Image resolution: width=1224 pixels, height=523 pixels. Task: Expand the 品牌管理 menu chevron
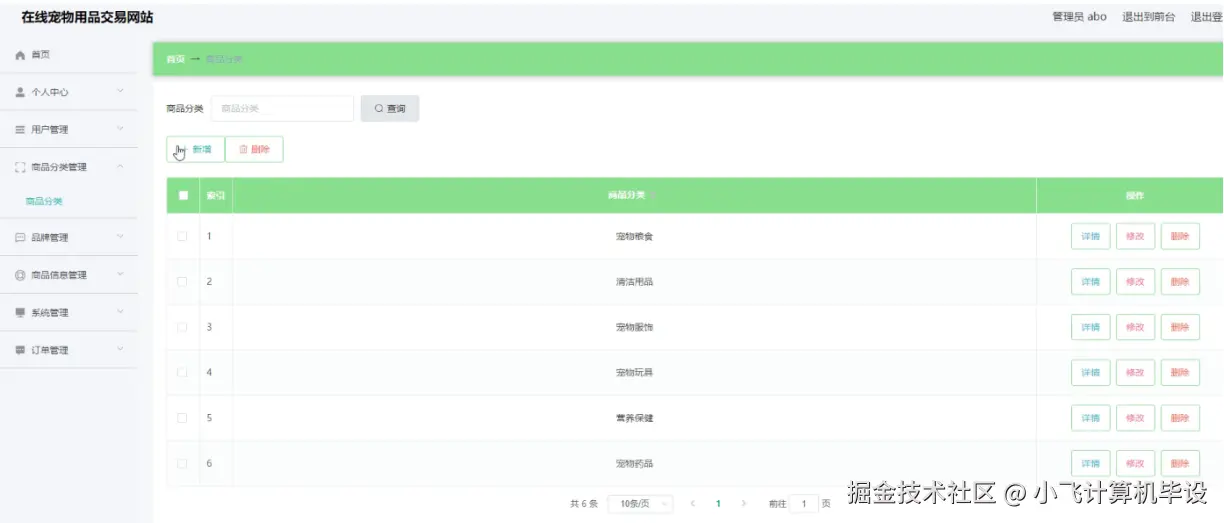click(x=120, y=237)
